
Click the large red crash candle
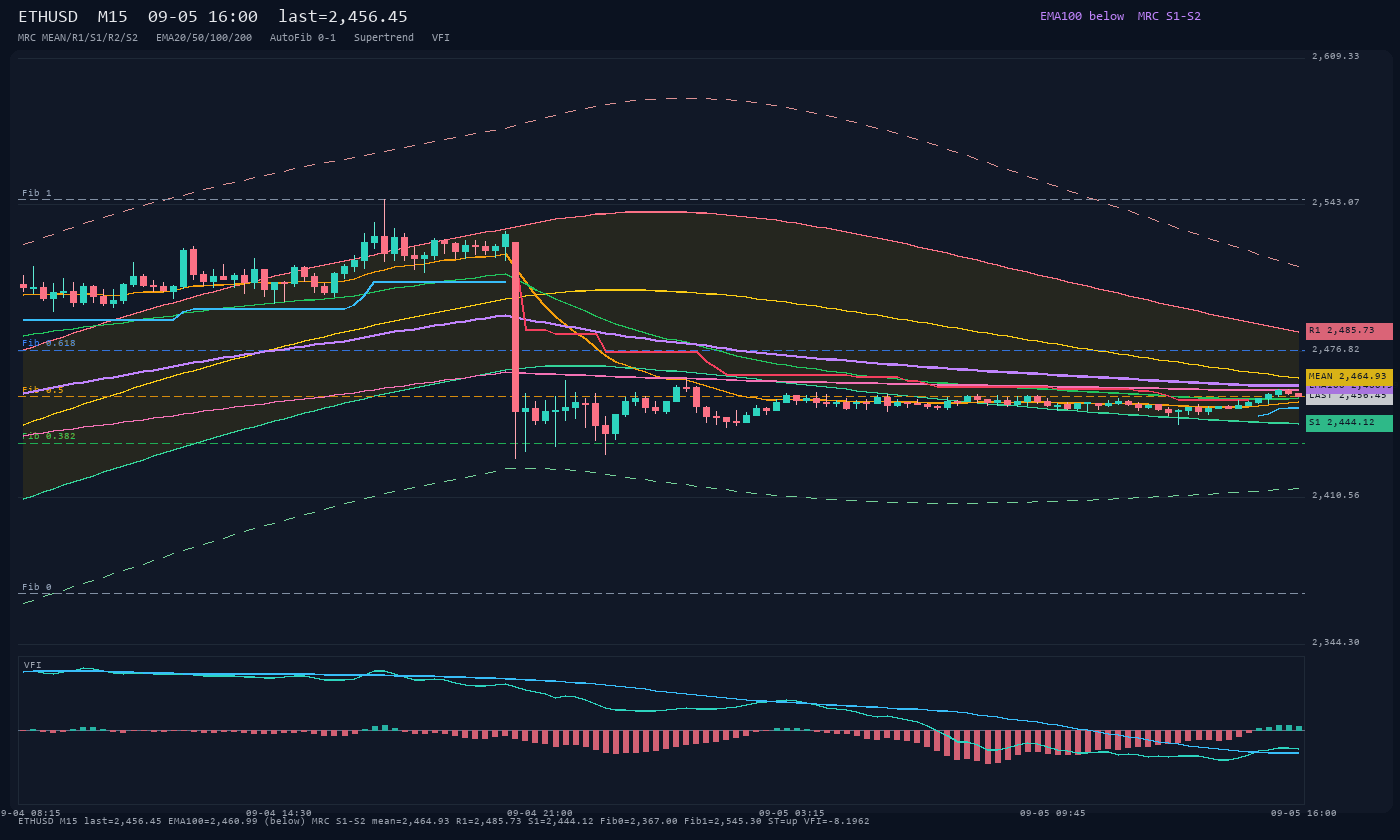(x=516, y=327)
